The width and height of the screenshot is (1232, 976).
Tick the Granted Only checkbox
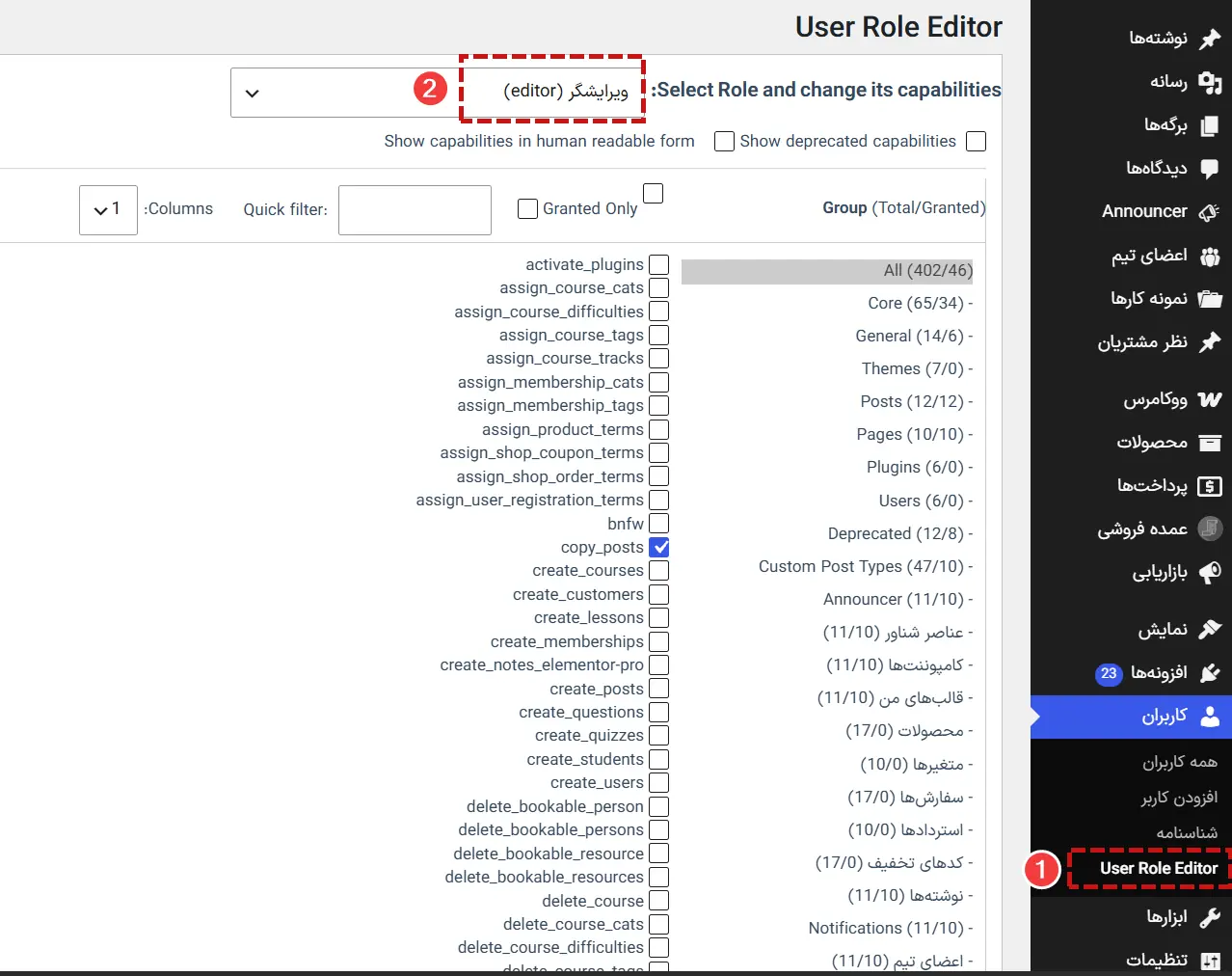click(x=527, y=208)
